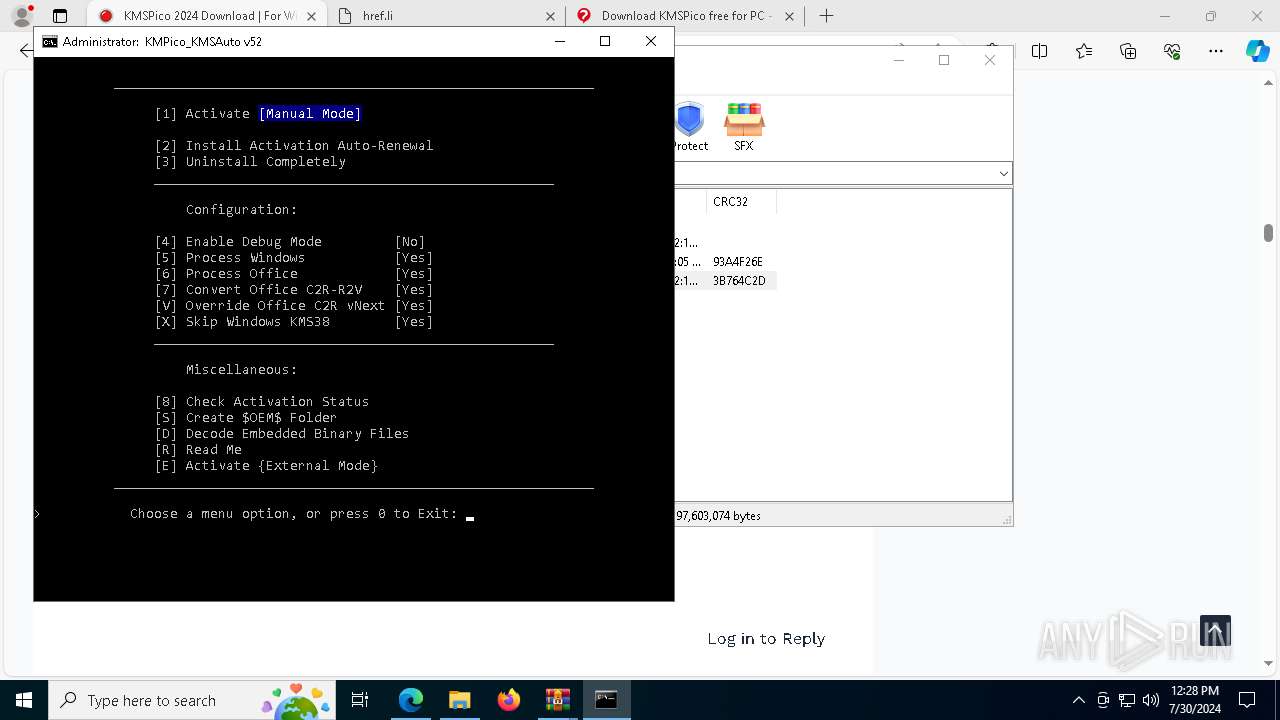
Task: Click the network icon in system tray
Action: [1127, 700]
